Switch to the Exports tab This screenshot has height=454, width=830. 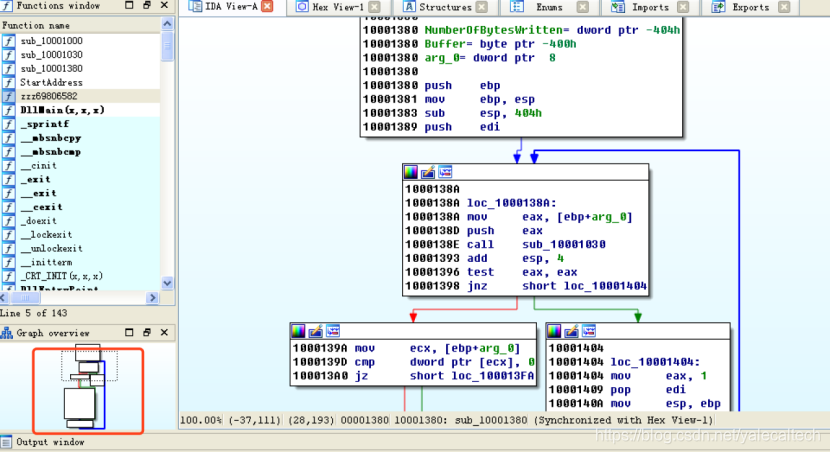[750, 7]
